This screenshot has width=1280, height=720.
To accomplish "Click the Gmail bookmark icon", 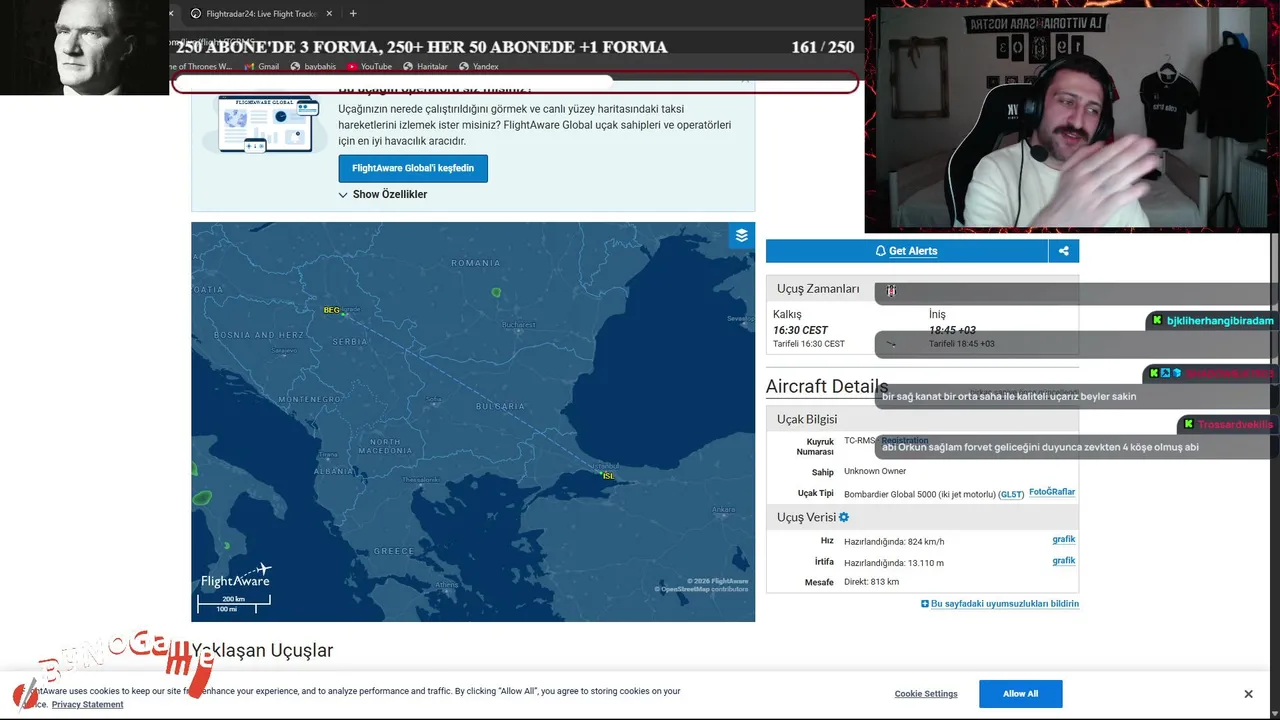I will pos(247,67).
